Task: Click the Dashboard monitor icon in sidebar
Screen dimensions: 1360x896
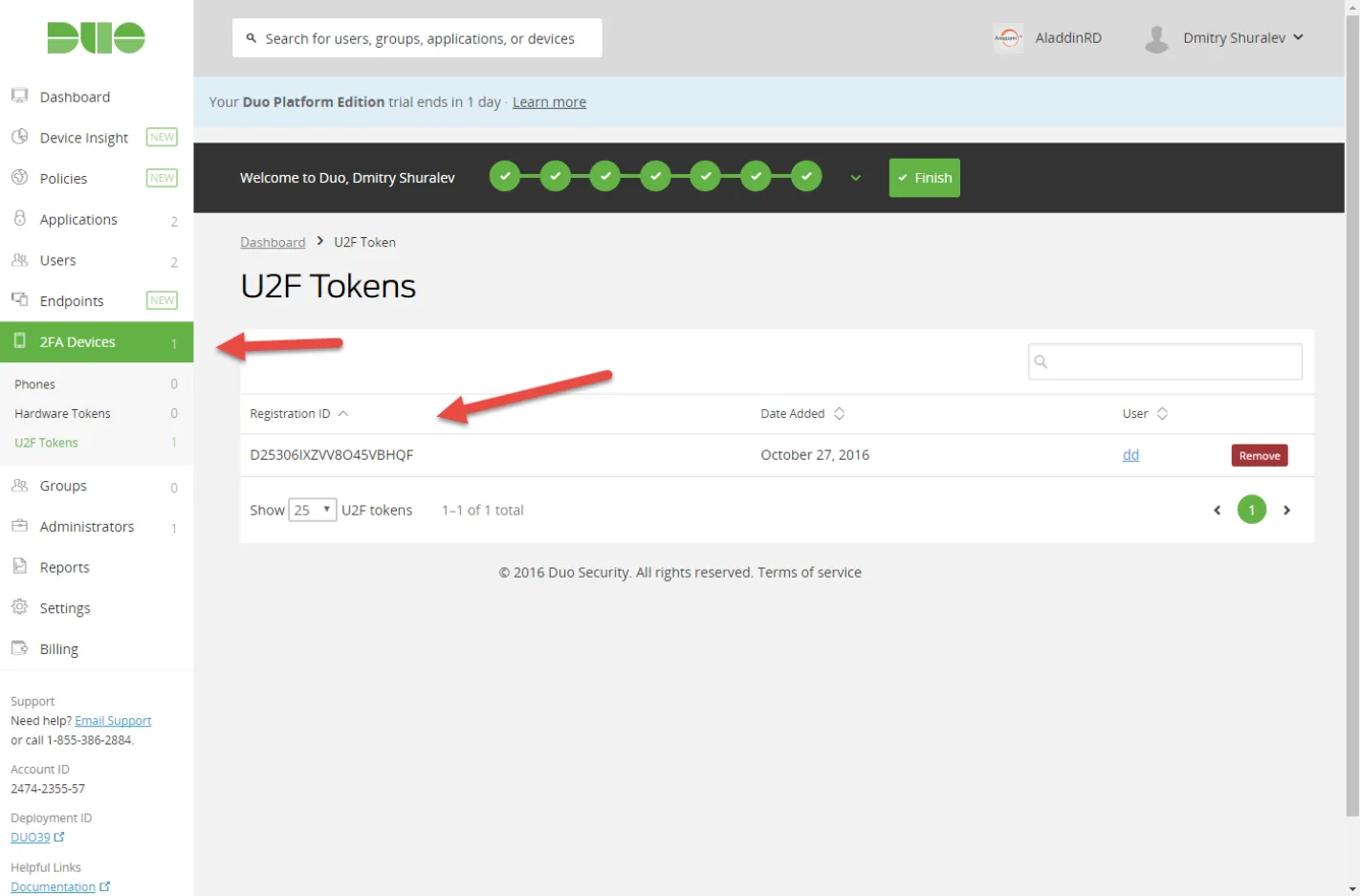Action: click(x=19, y=96)
